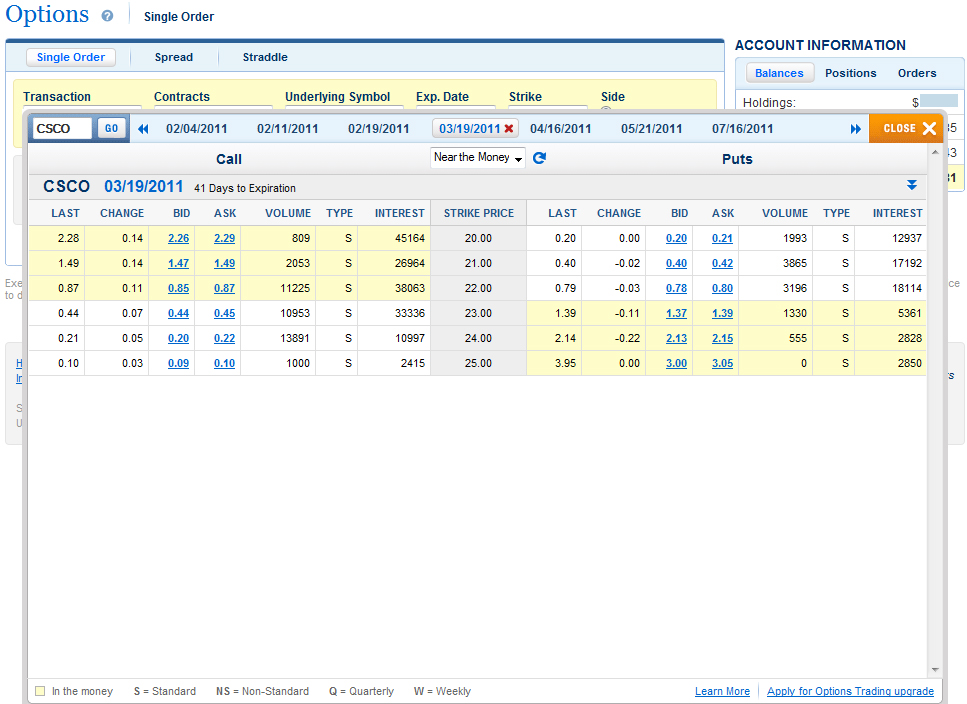
Task: Open the Balances account tab
Action: pos(780,73)
